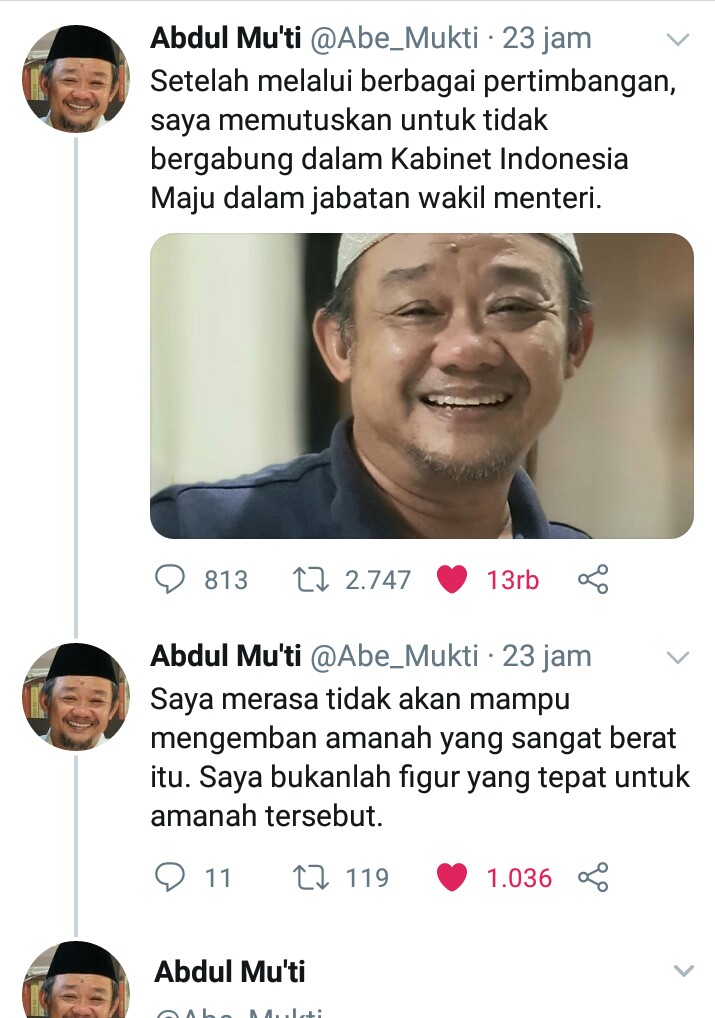
Task: Reply to the tweet with 11 comments
Action: pyautogui.click(x=170, y=877)
